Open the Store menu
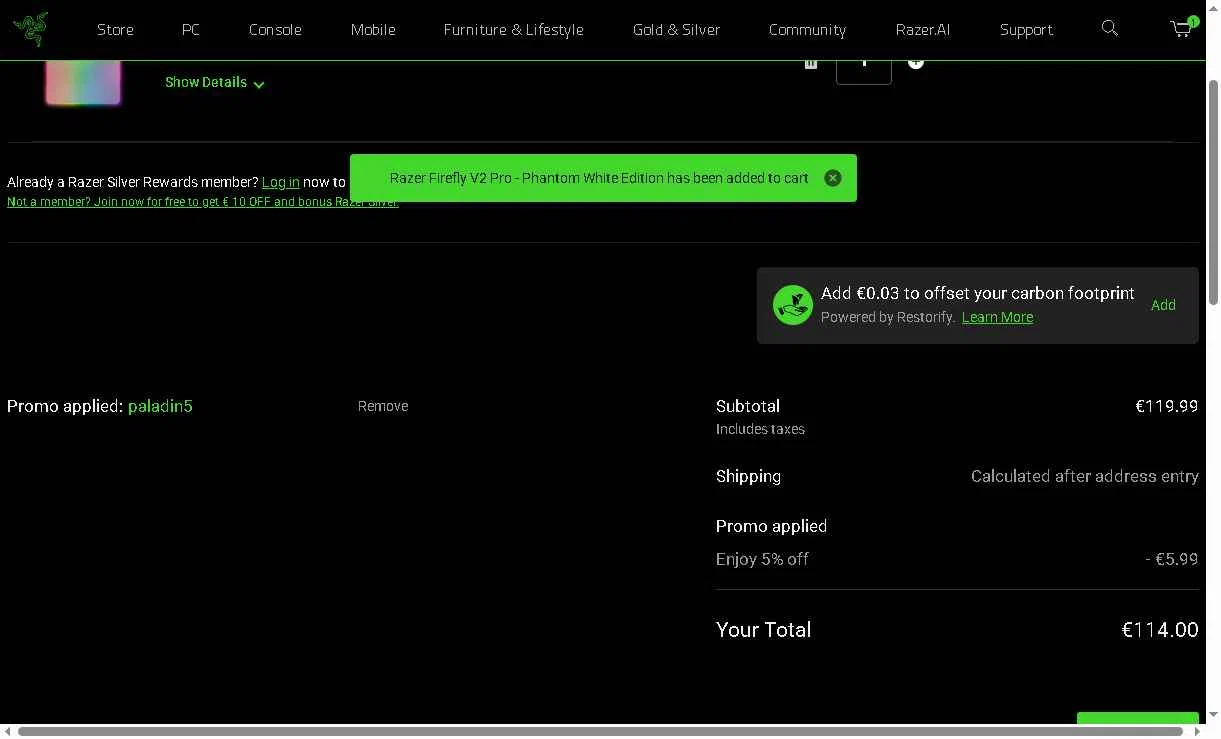 coord(115,30)
